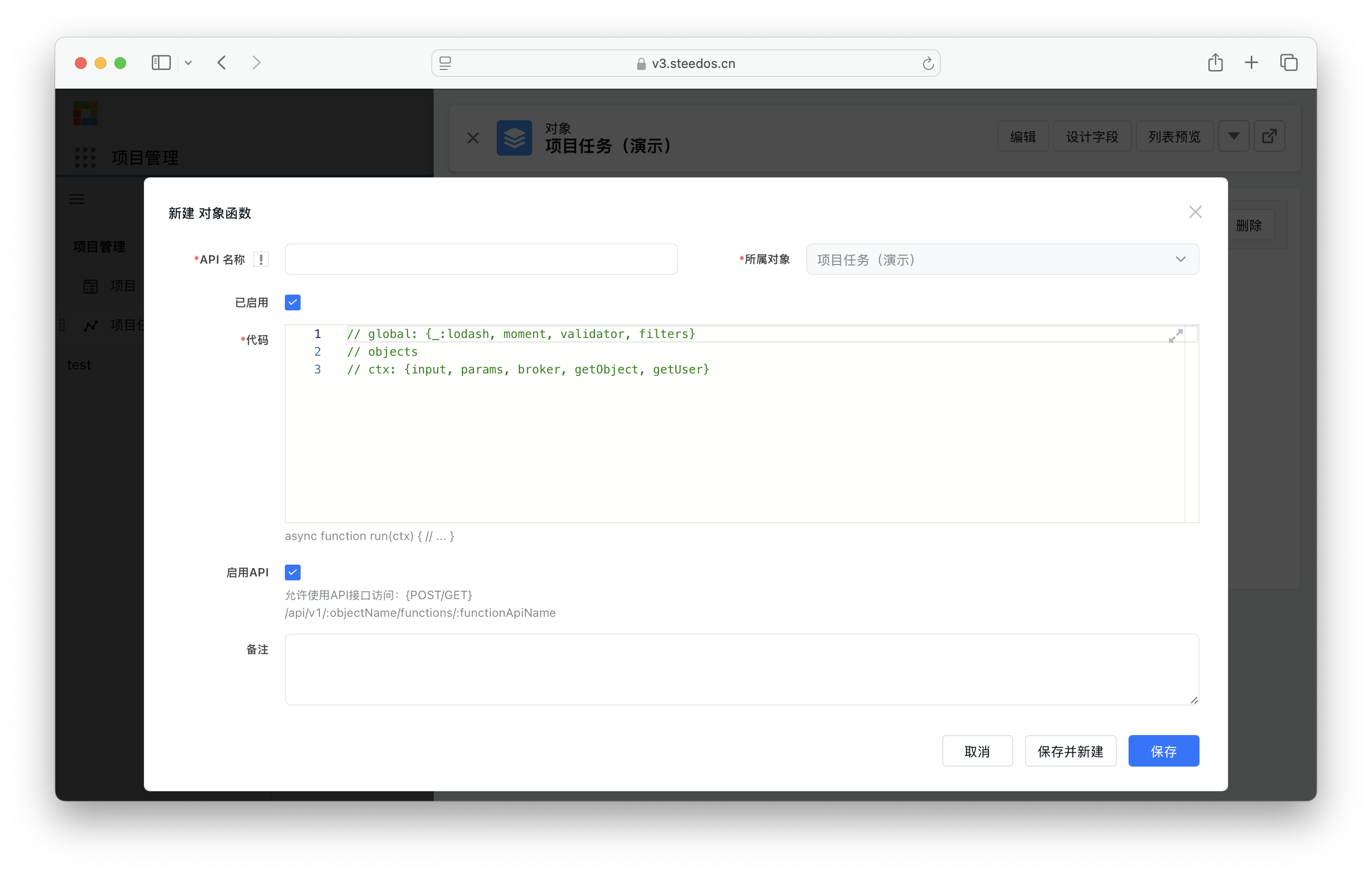Open the app launcher grid icon
The width and height of the screenshot is (1372, 874).
click(x=85, y=157)
